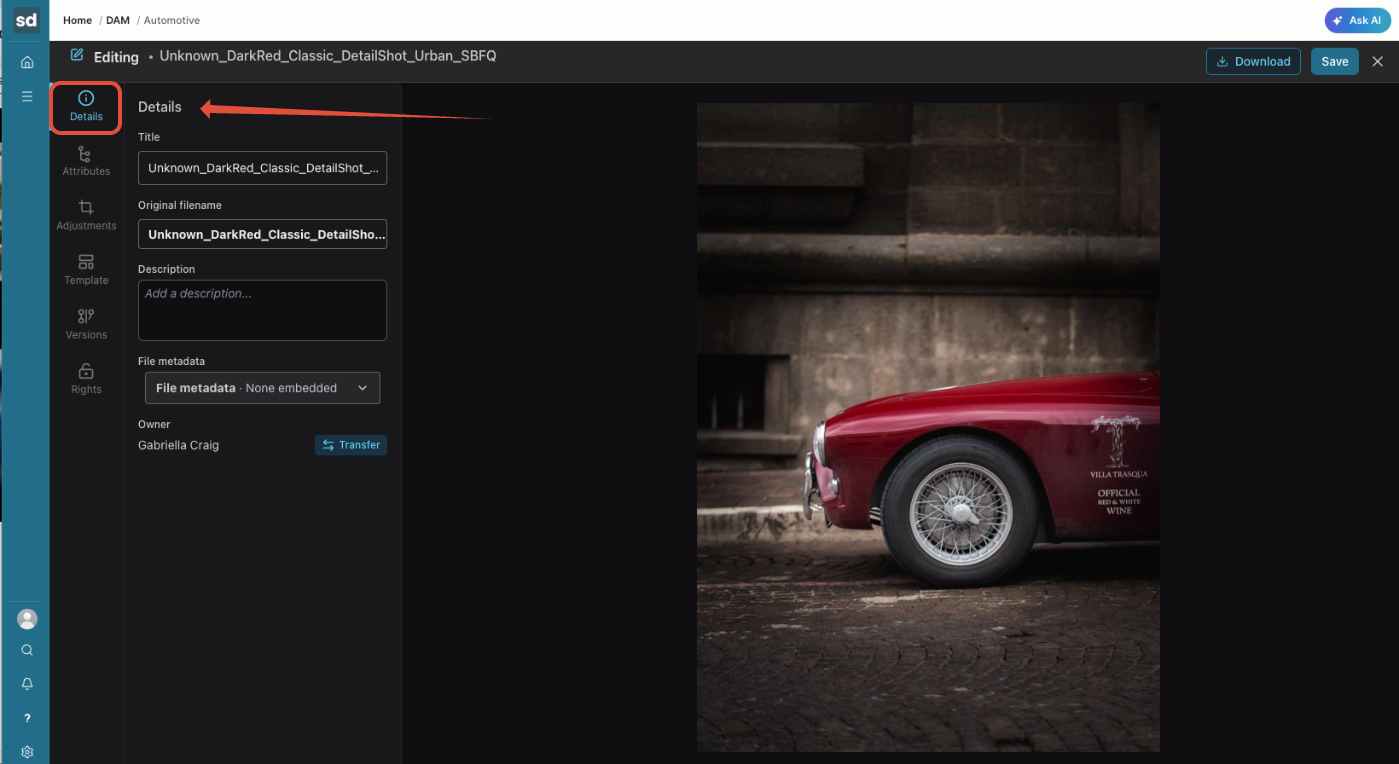Open the Rights tab
The width and height of the screenshot is (1399, 764).
86,380
